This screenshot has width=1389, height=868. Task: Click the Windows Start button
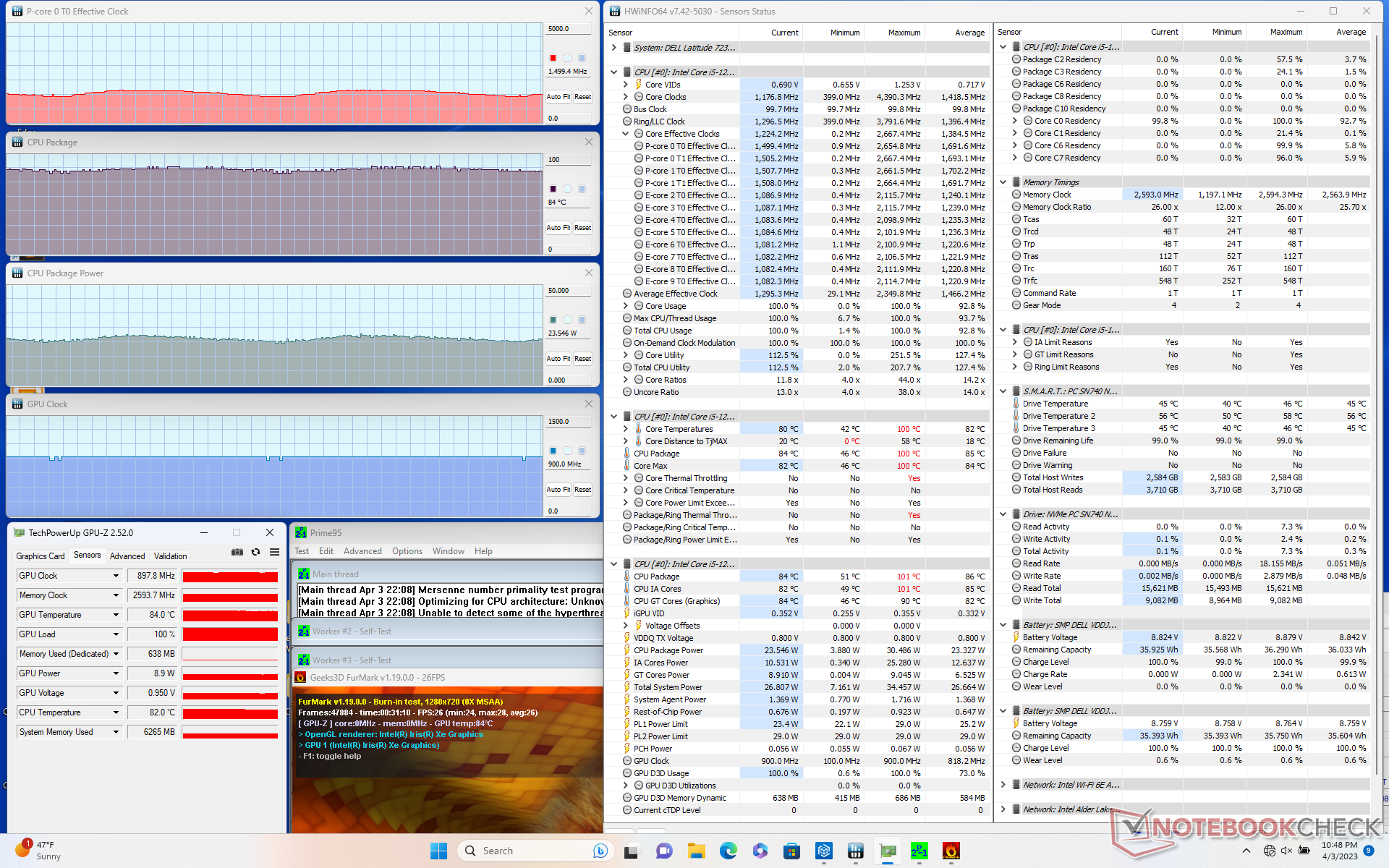(438, 851)
